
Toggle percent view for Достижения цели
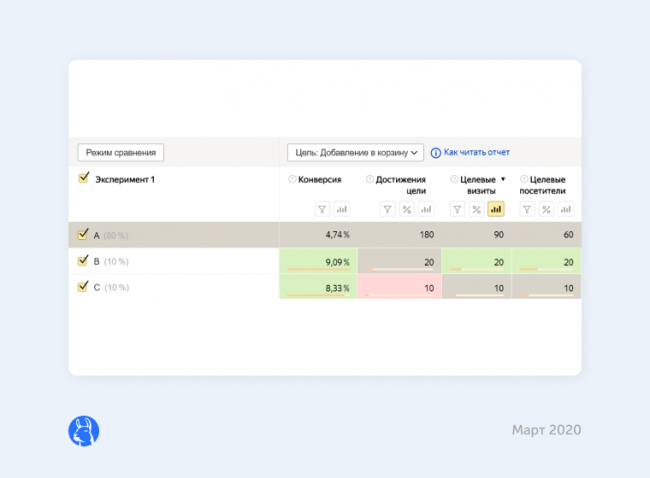click(x=407, y=209)
